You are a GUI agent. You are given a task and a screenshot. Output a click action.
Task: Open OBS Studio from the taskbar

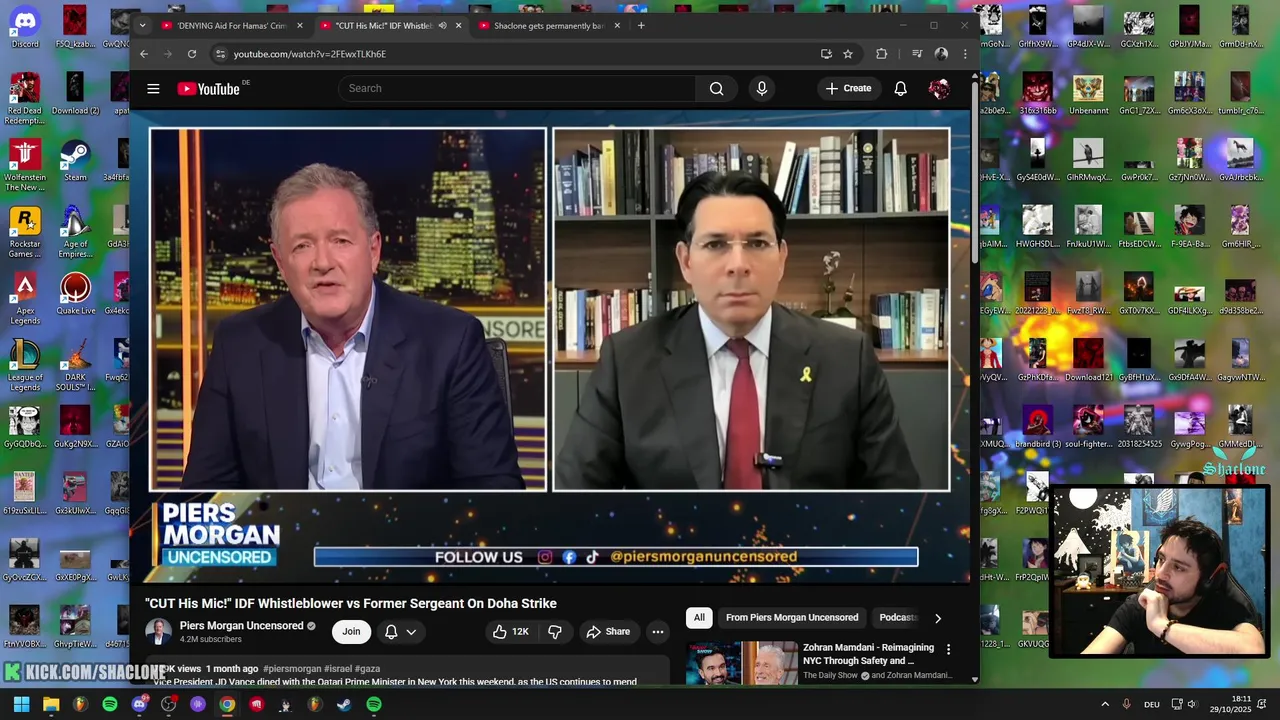(168, 704)
